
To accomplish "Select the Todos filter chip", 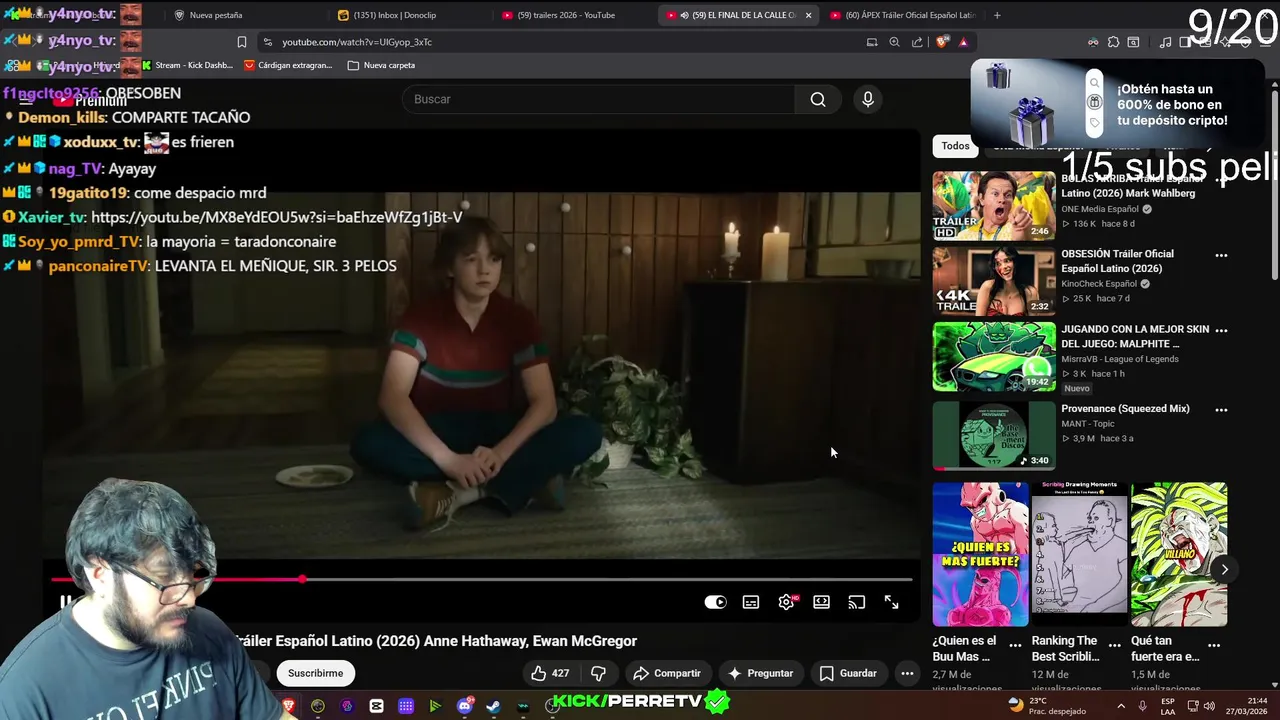I will (955, 146).
